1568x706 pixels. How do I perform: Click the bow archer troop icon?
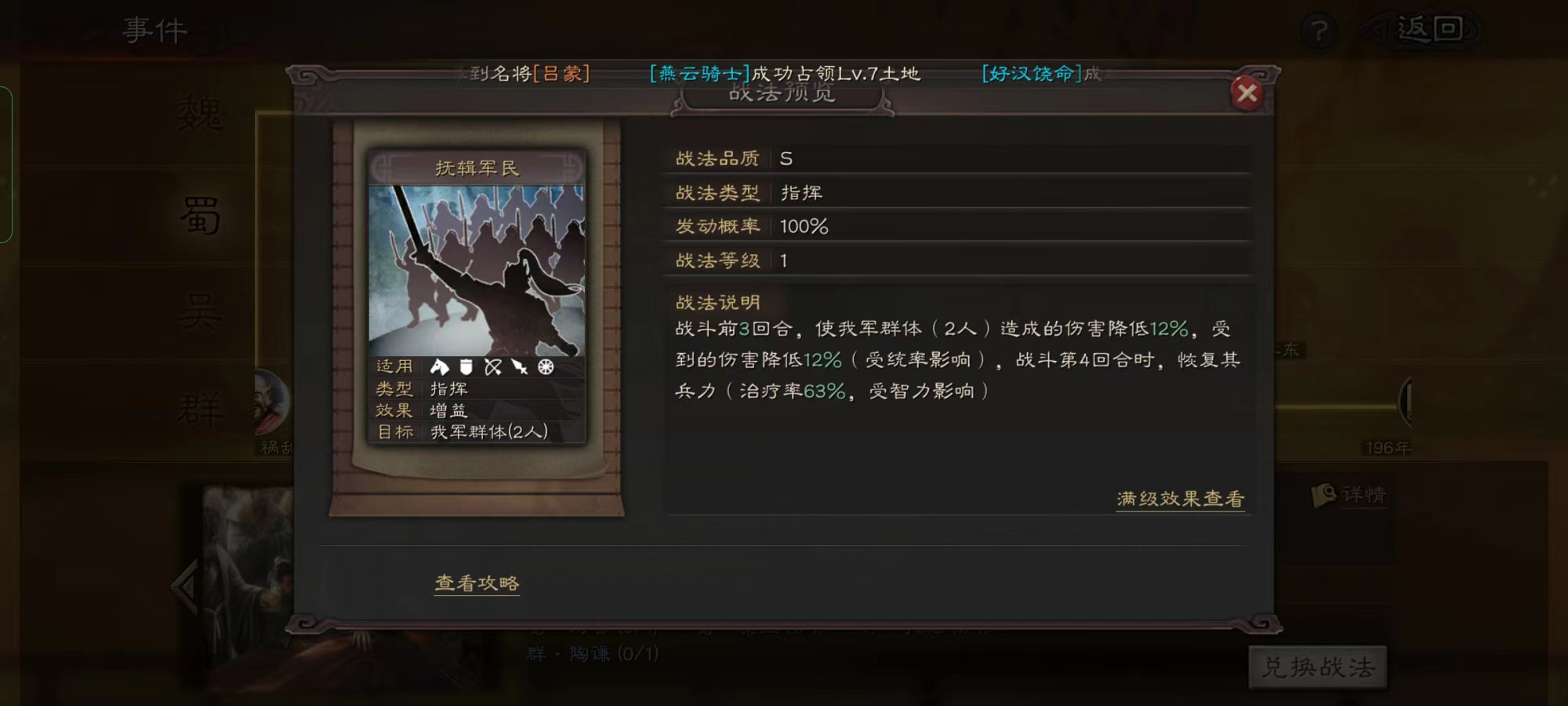pyautogui.click(x=492, y=366)
